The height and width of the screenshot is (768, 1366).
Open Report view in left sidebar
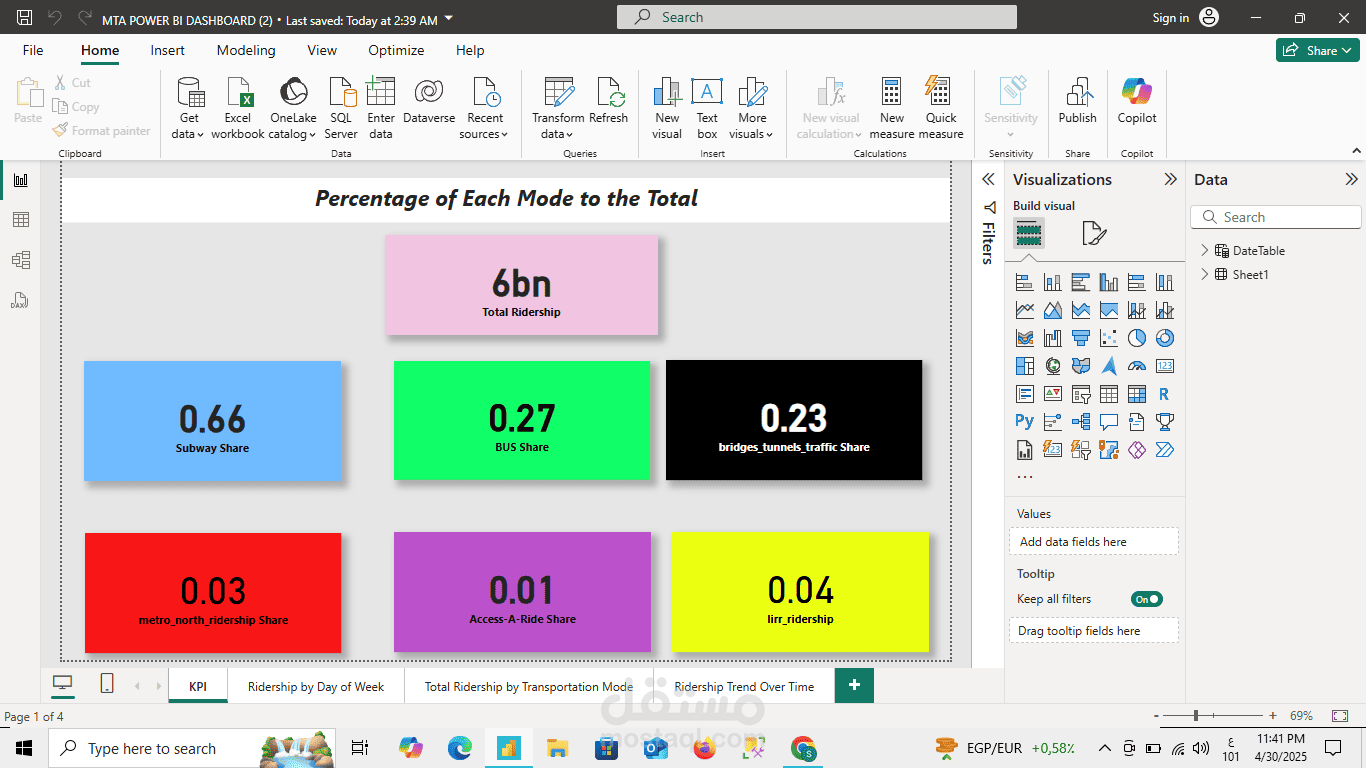point(20,180)
